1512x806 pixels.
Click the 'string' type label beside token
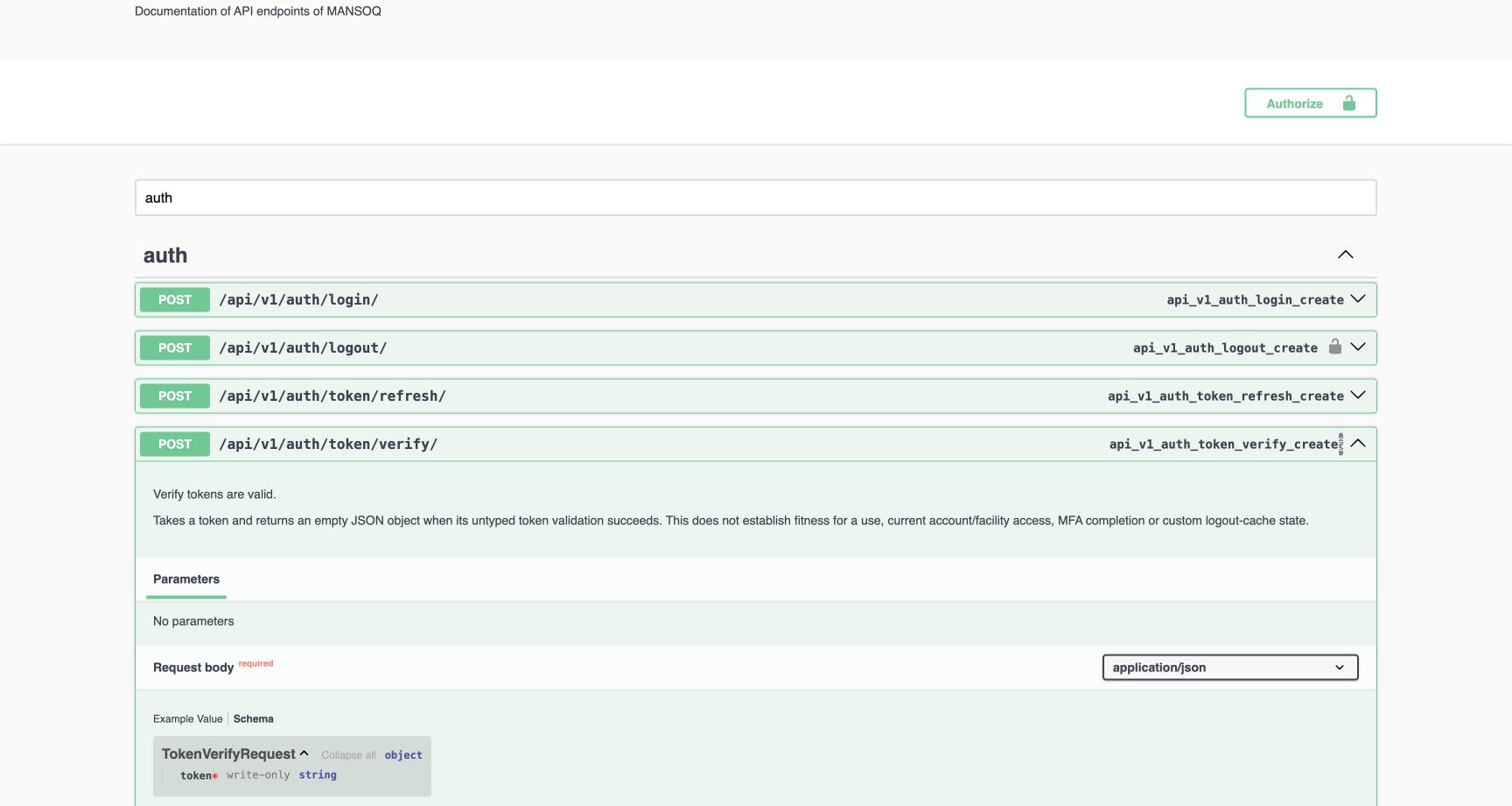(318, 775)
